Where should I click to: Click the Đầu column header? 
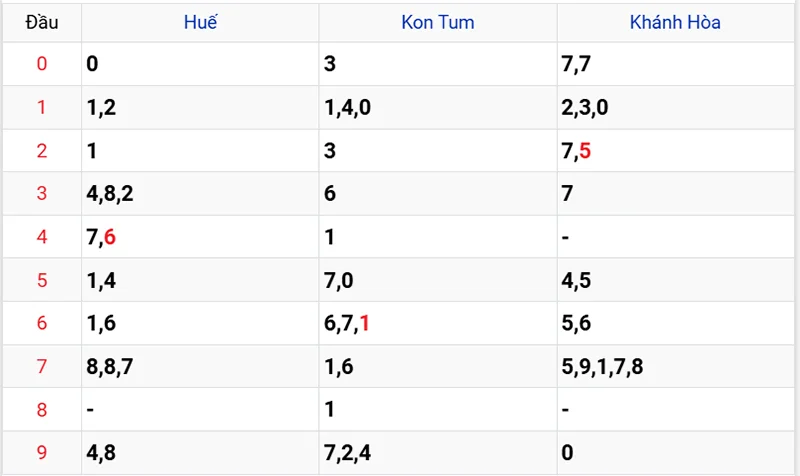(x=41, y=23)
